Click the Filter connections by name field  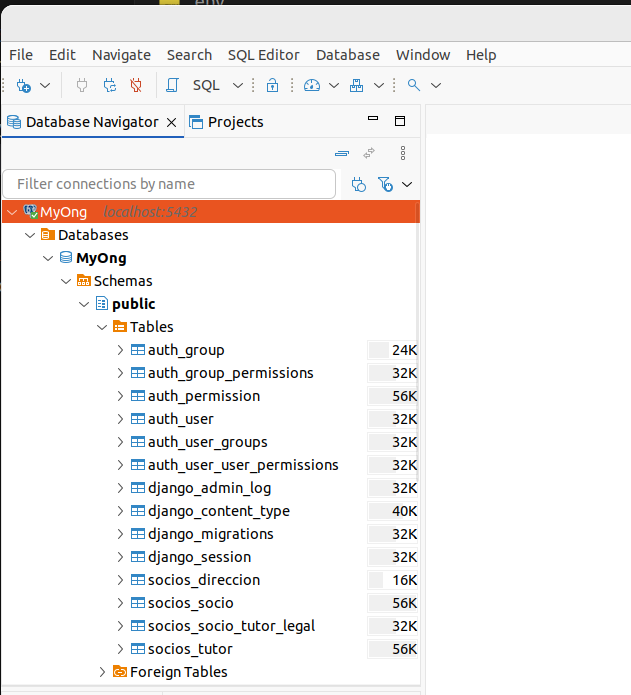(169, 184)
